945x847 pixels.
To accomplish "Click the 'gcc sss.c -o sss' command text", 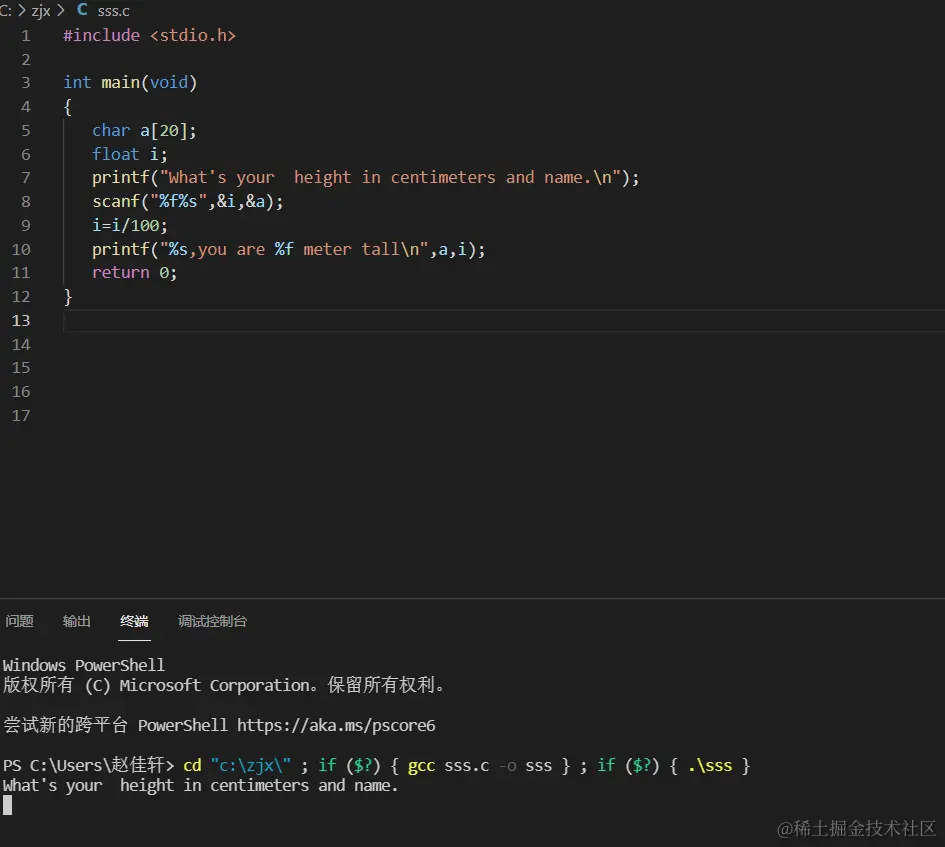I will tap(480, 766).
